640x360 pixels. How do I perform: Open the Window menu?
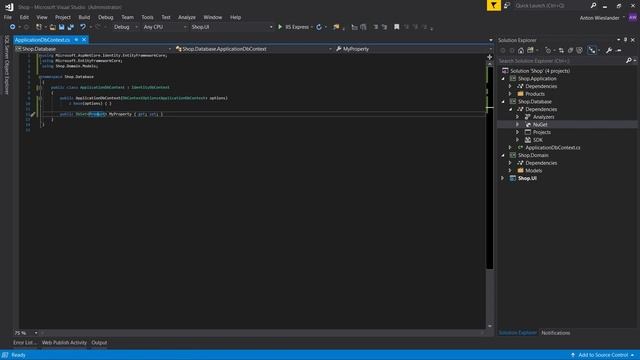213,17
